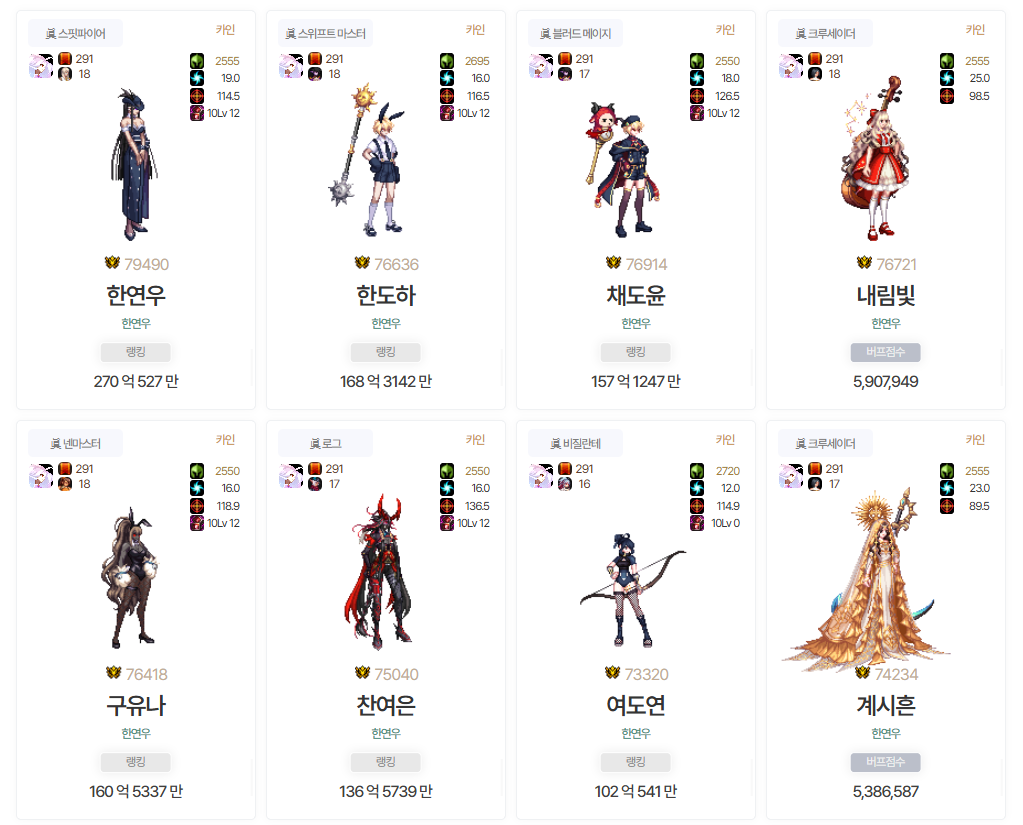
Task: Click the crown icon beside 74234
Action: (863, 672)
